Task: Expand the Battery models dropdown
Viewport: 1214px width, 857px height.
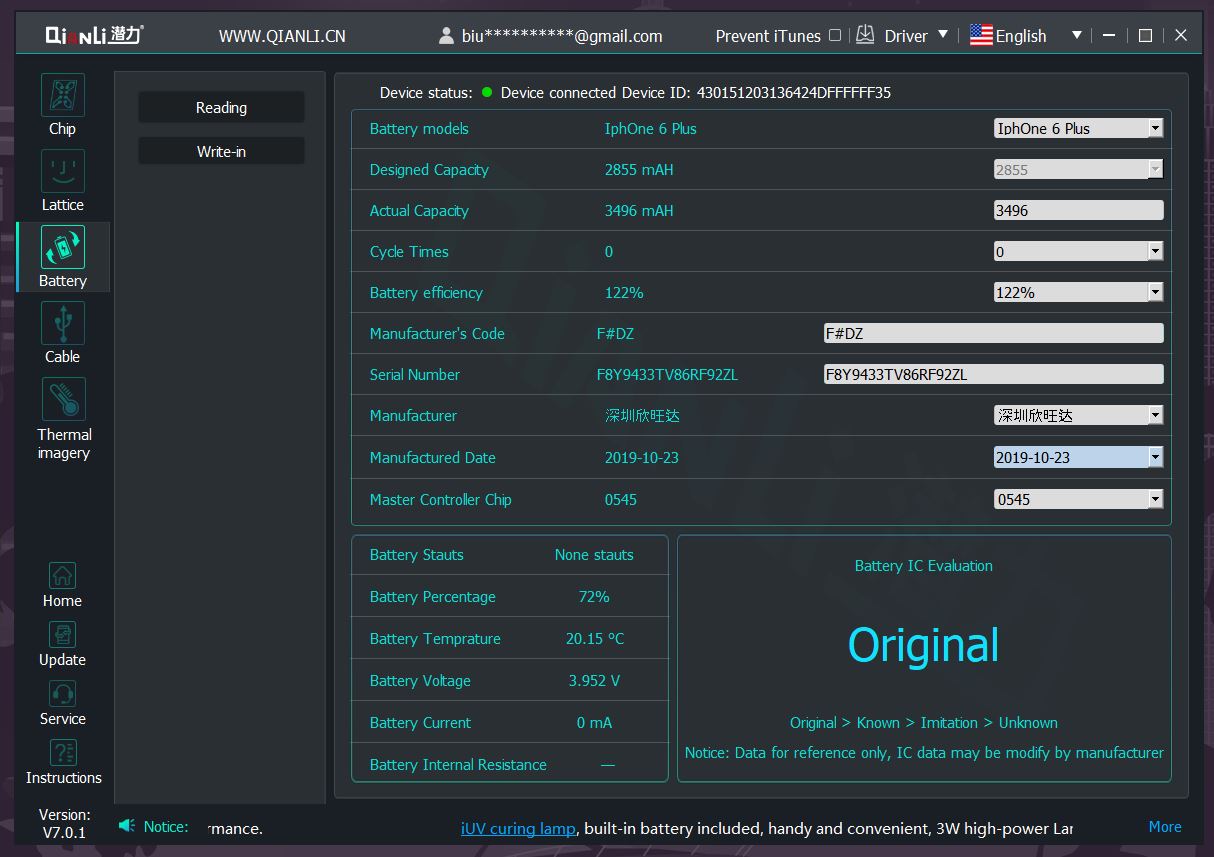Action: coord(1155,128)
